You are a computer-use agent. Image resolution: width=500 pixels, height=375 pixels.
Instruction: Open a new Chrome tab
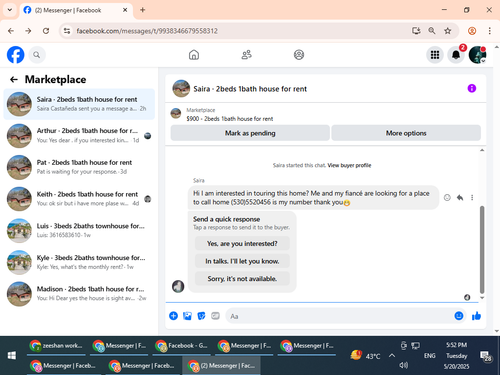(x=143, y=10)
